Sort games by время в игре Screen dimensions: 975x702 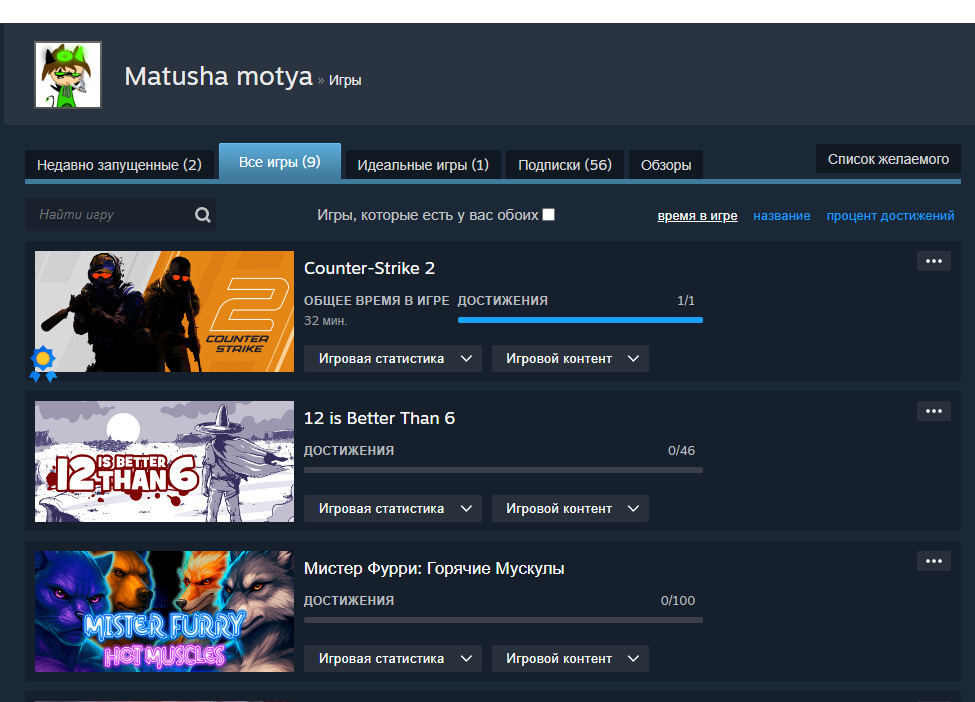tap(697, 216)
